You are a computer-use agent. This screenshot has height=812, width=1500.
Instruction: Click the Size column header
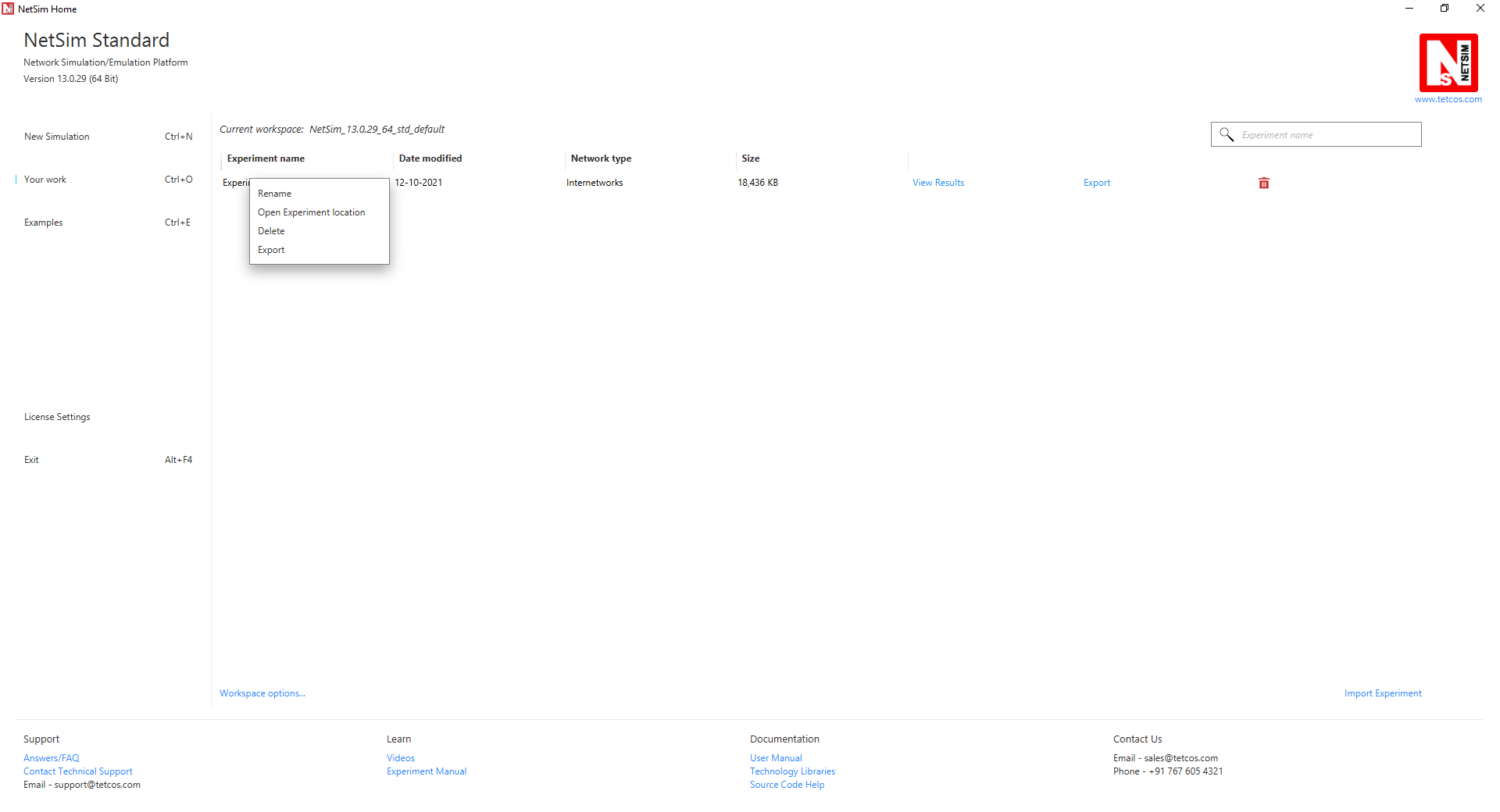pos(750,158)
